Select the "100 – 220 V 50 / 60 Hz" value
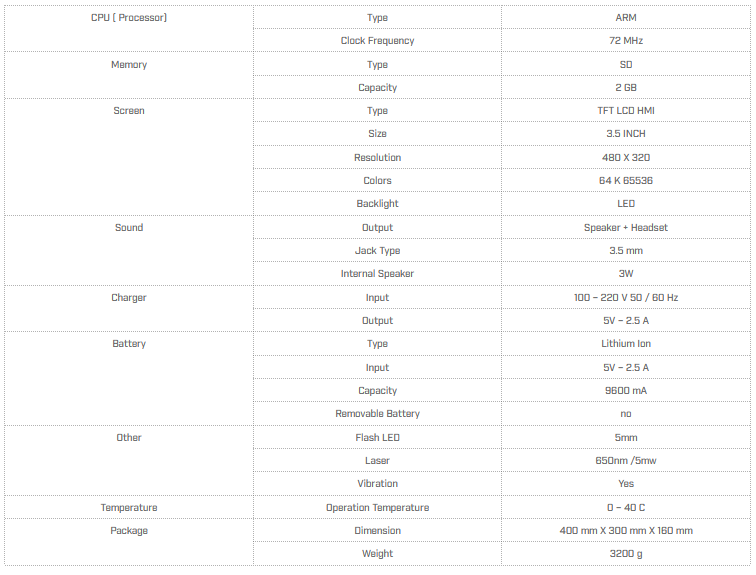 click(x=626, y=298)
